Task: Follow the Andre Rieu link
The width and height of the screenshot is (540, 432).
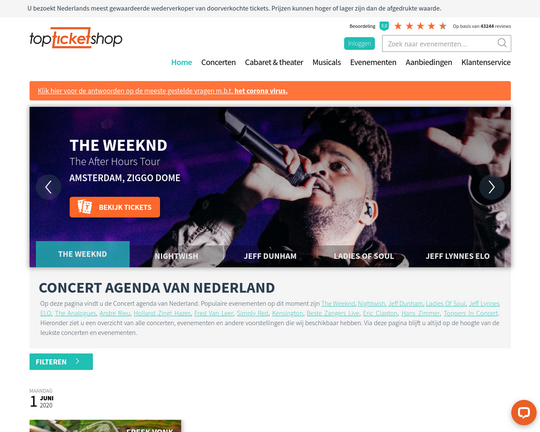Action: (115, 313)
